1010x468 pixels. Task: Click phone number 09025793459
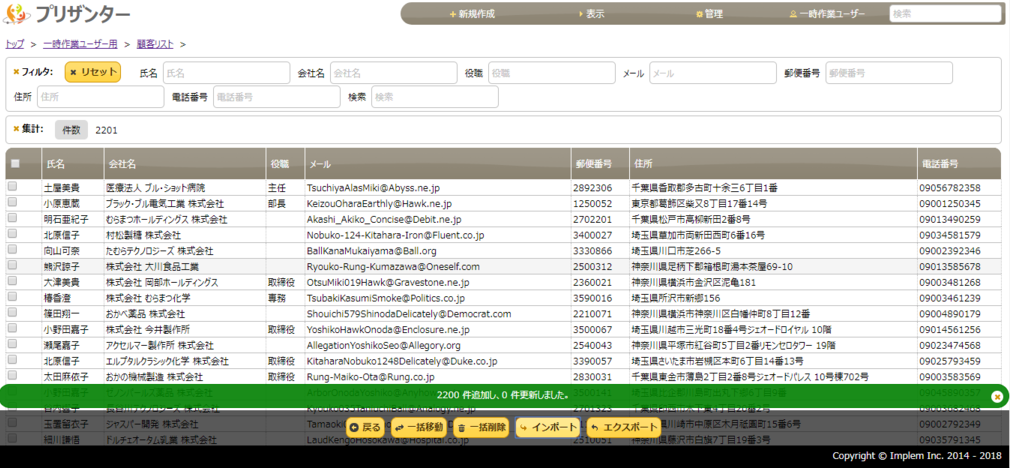(950, 361)
